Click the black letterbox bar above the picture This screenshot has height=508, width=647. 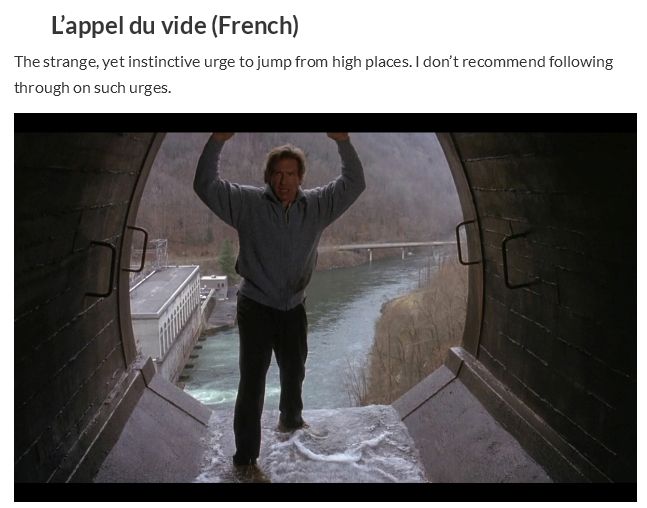coord(325,123)
